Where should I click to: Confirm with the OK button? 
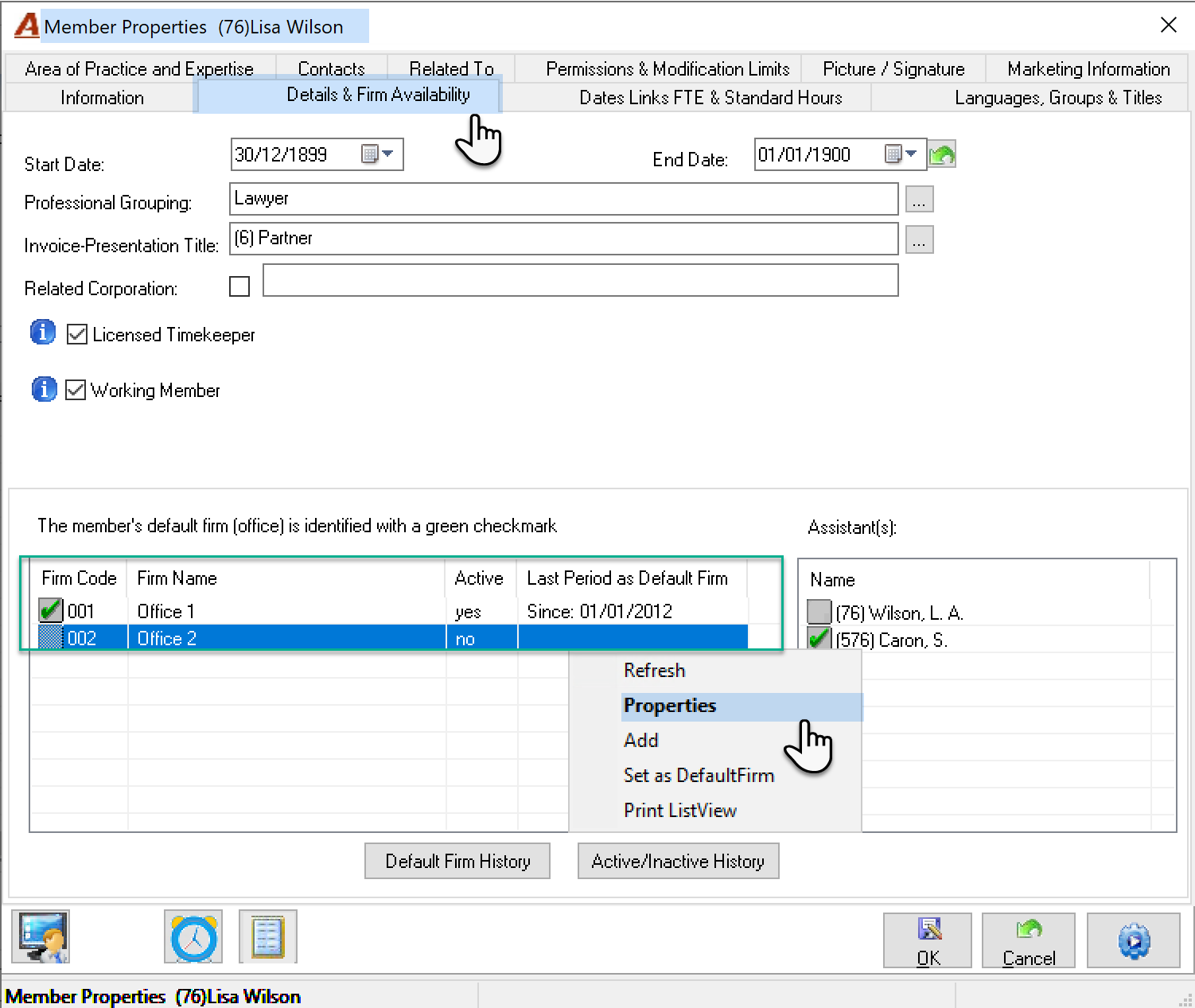click(928, 940)
